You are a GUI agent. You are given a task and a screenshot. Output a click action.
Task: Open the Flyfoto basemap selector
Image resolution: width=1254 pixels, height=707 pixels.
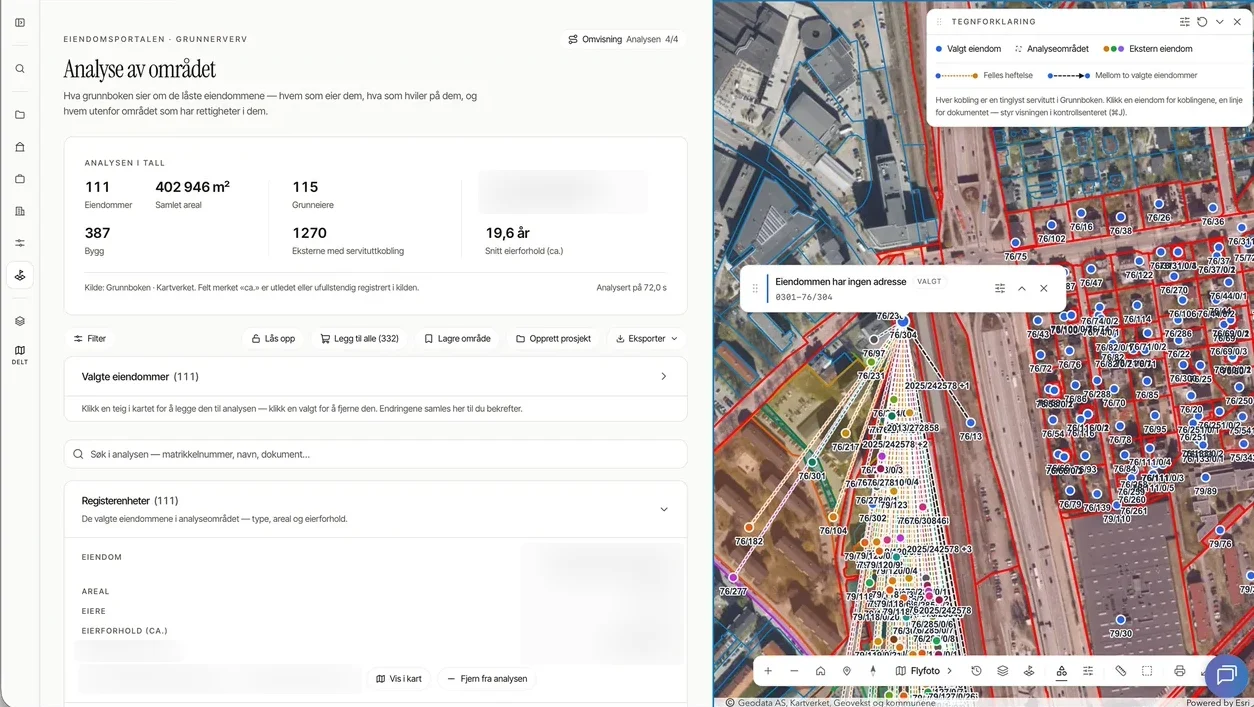coord(924,671)
